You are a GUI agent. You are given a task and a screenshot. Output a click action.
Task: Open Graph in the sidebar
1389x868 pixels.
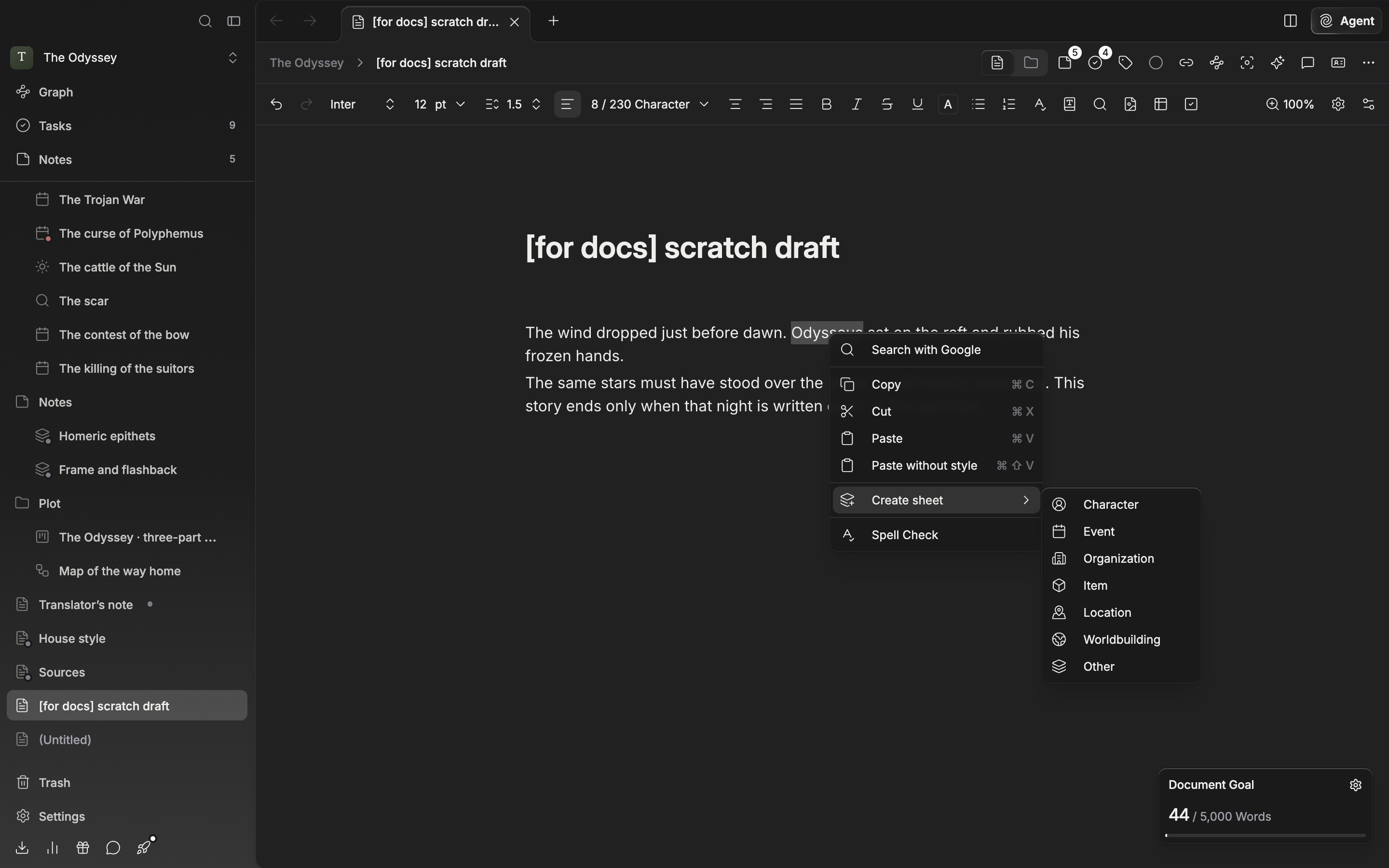tap(126, 92)
